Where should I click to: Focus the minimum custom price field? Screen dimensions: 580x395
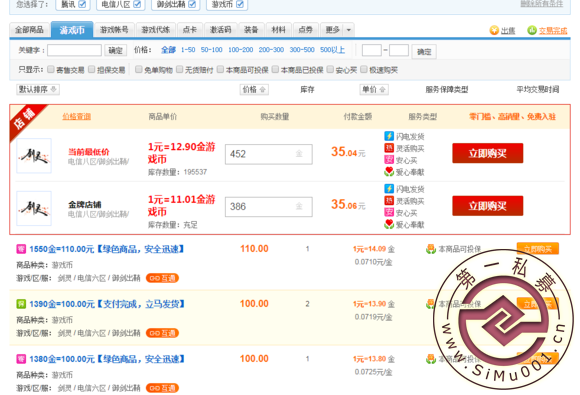click(372, 50)
